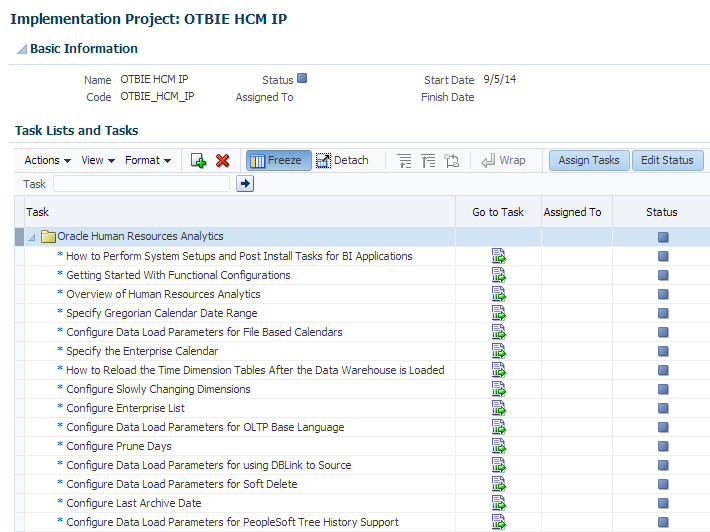
Task: Click the Task search input field
Action: point(141,184)
